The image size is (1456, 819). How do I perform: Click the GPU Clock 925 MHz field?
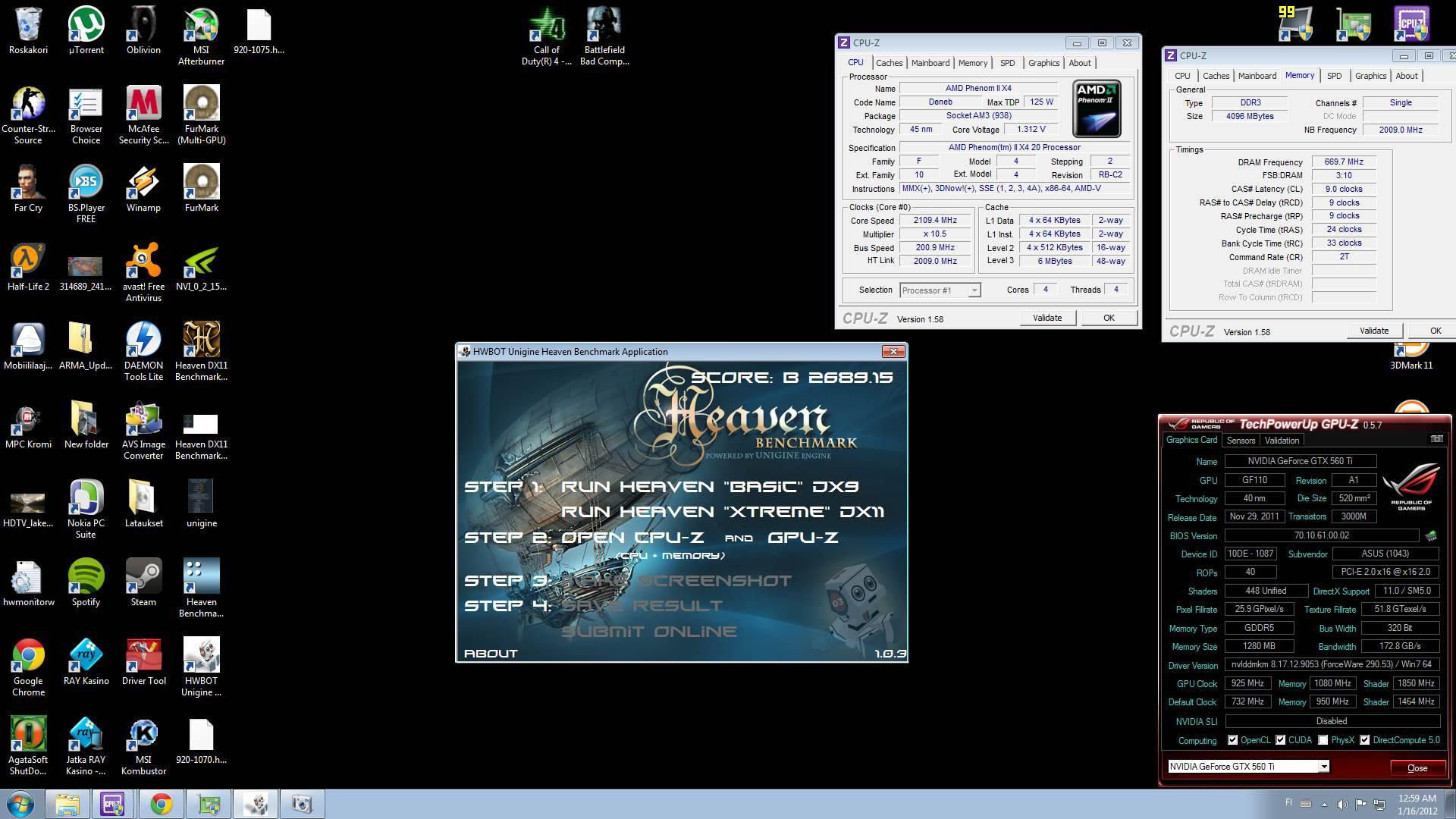tap(1247, 683)
